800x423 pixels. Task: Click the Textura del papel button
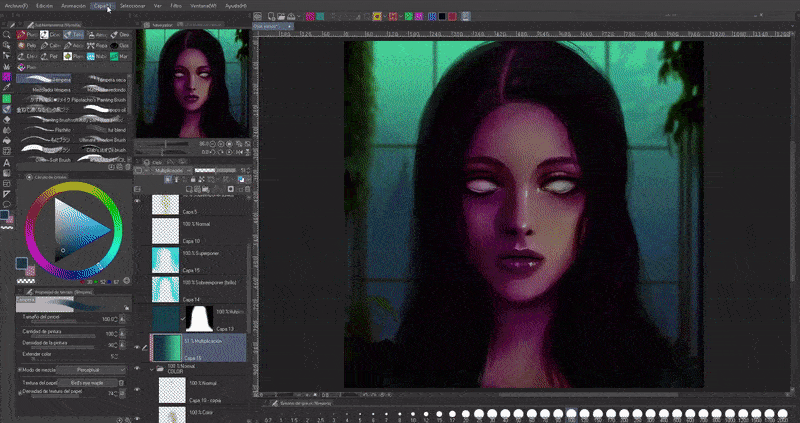(x=89, y=383)
